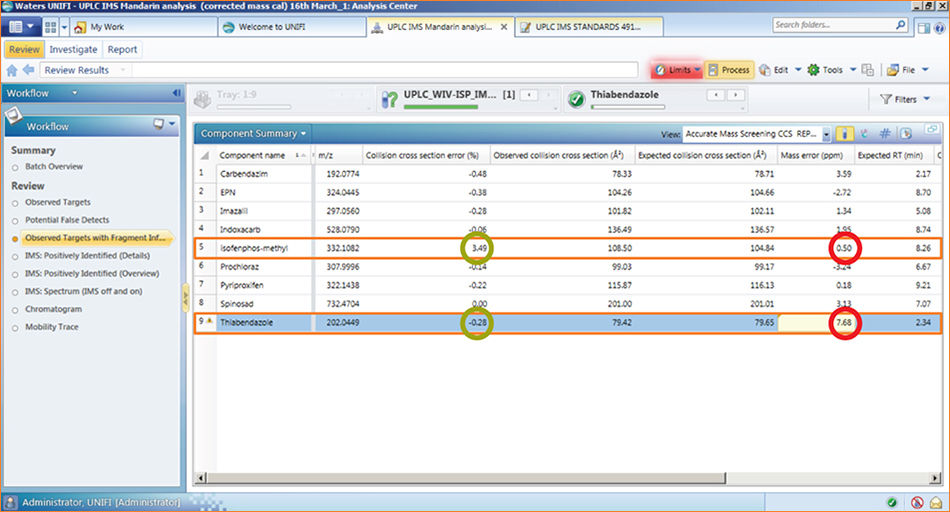Select the Carbendazim row
This screenshot has width=950, height=512.
click(x=568, y=174)
